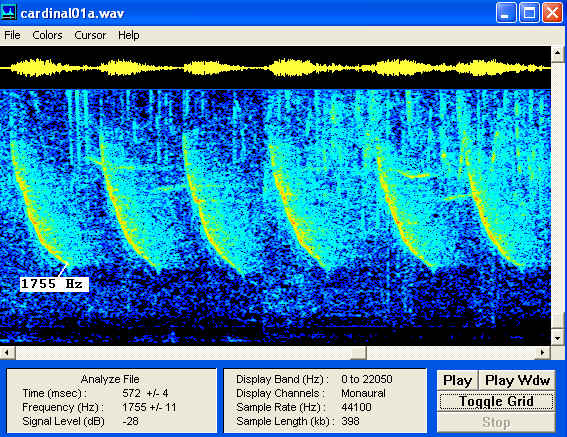This screenshot has height=437, width=567.
Task: Click the Stop button
Action: pos(496,422)
